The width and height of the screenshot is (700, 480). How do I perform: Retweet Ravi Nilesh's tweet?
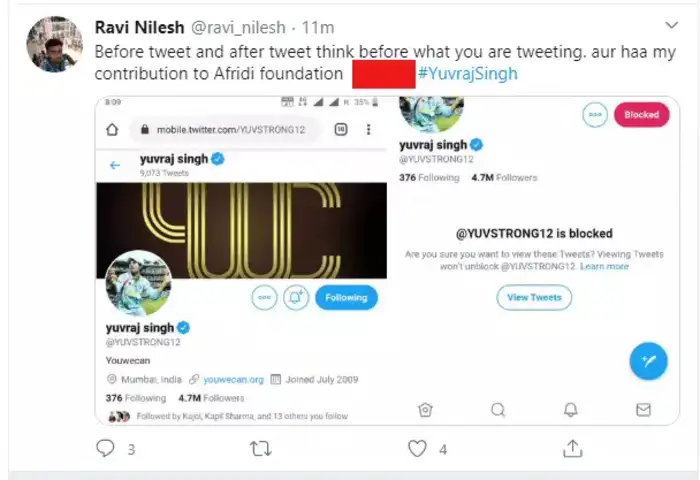pyautogui.click(x=260, y=449)
